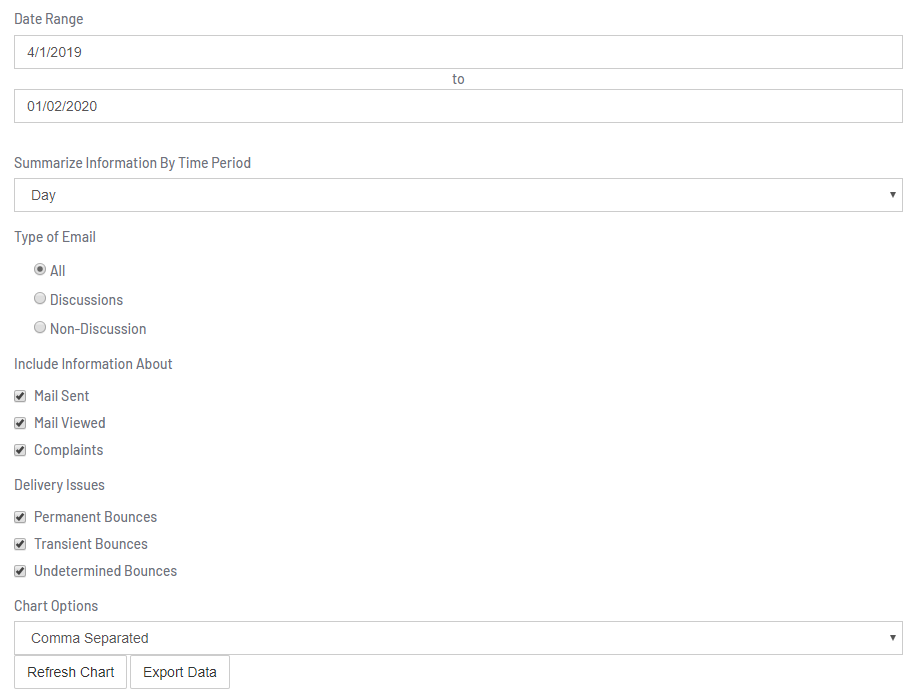Uncheck the Mail Sent checkbox
The image size is (917, 697).
coord(20,395)
